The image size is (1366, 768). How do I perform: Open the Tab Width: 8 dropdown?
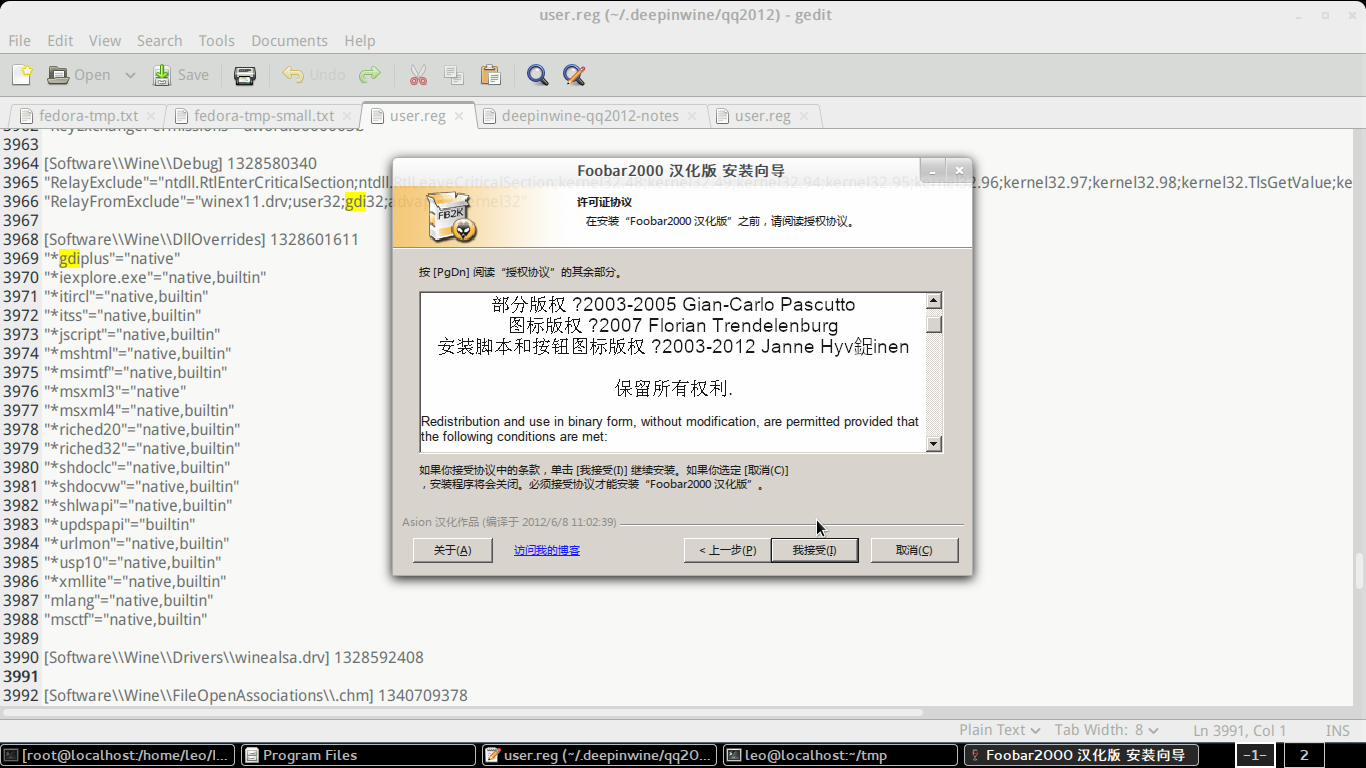coord(1106,730)
